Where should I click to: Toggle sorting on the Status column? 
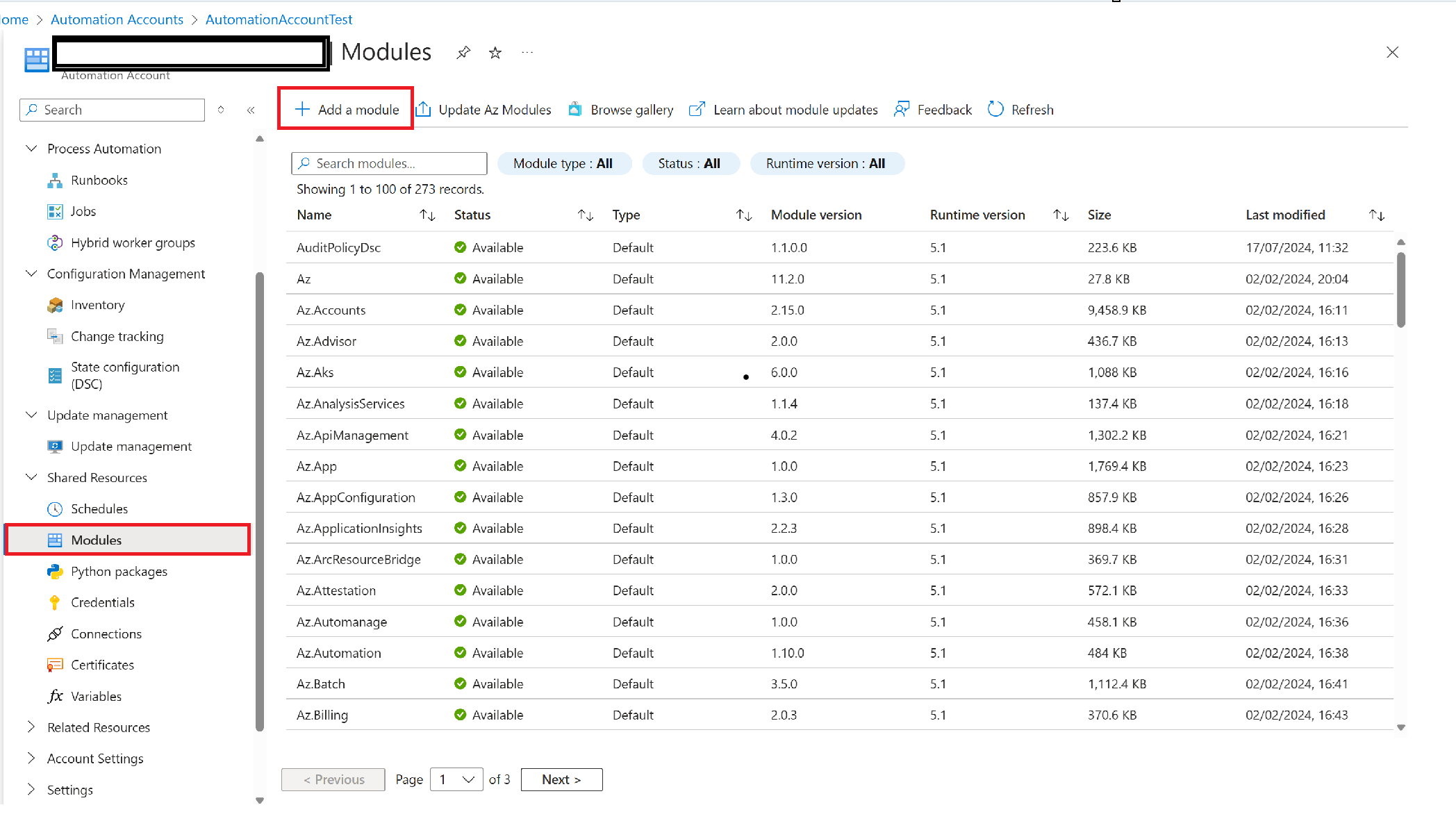click(586, 215)
